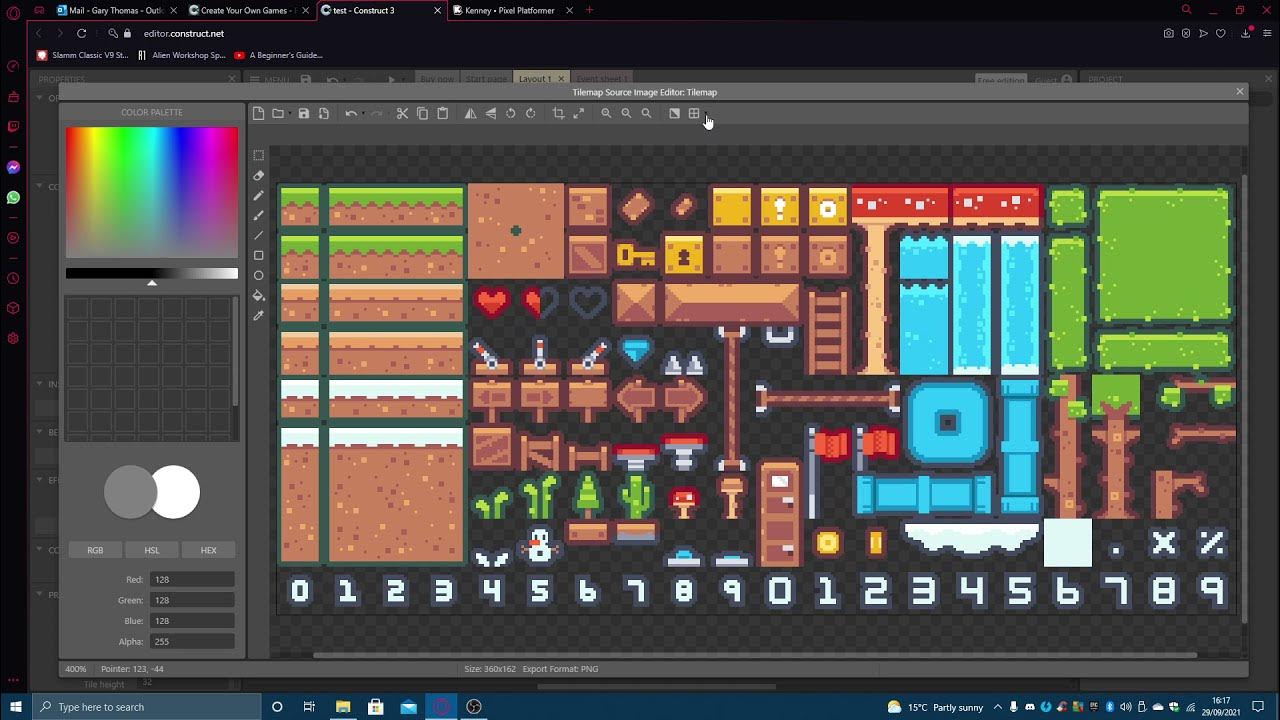
Task: Click the Paste clipboard icon
Action: click(442, 114)
